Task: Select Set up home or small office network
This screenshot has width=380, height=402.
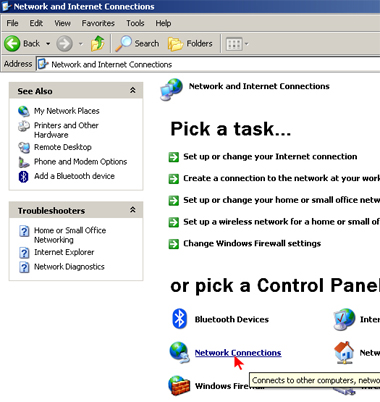Action: (282, 200)
